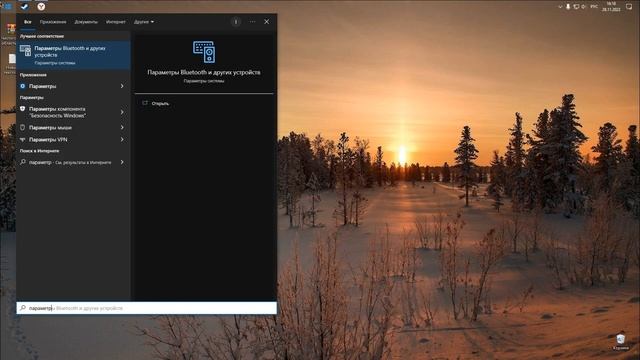This screenshot has width=640, height=360.
Task: Open the Другие dropdown filter
Action: tap(144, 22)
